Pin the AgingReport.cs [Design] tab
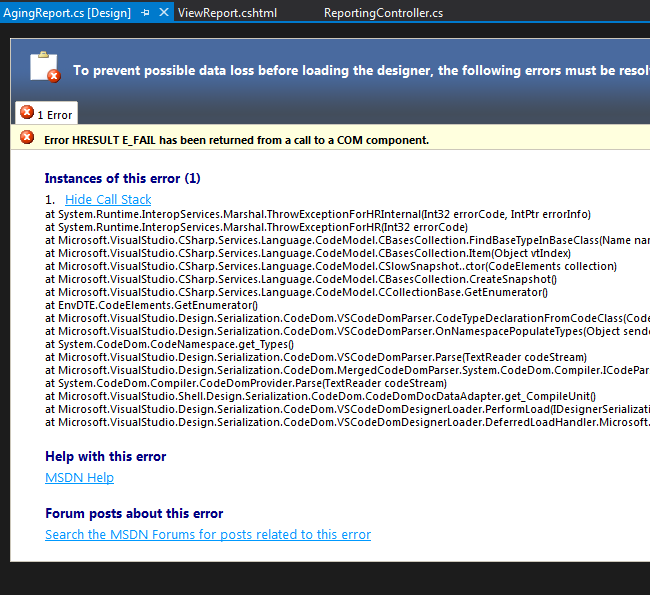The height and width of the screenshot is (595, 650). (x=145, y=13)
